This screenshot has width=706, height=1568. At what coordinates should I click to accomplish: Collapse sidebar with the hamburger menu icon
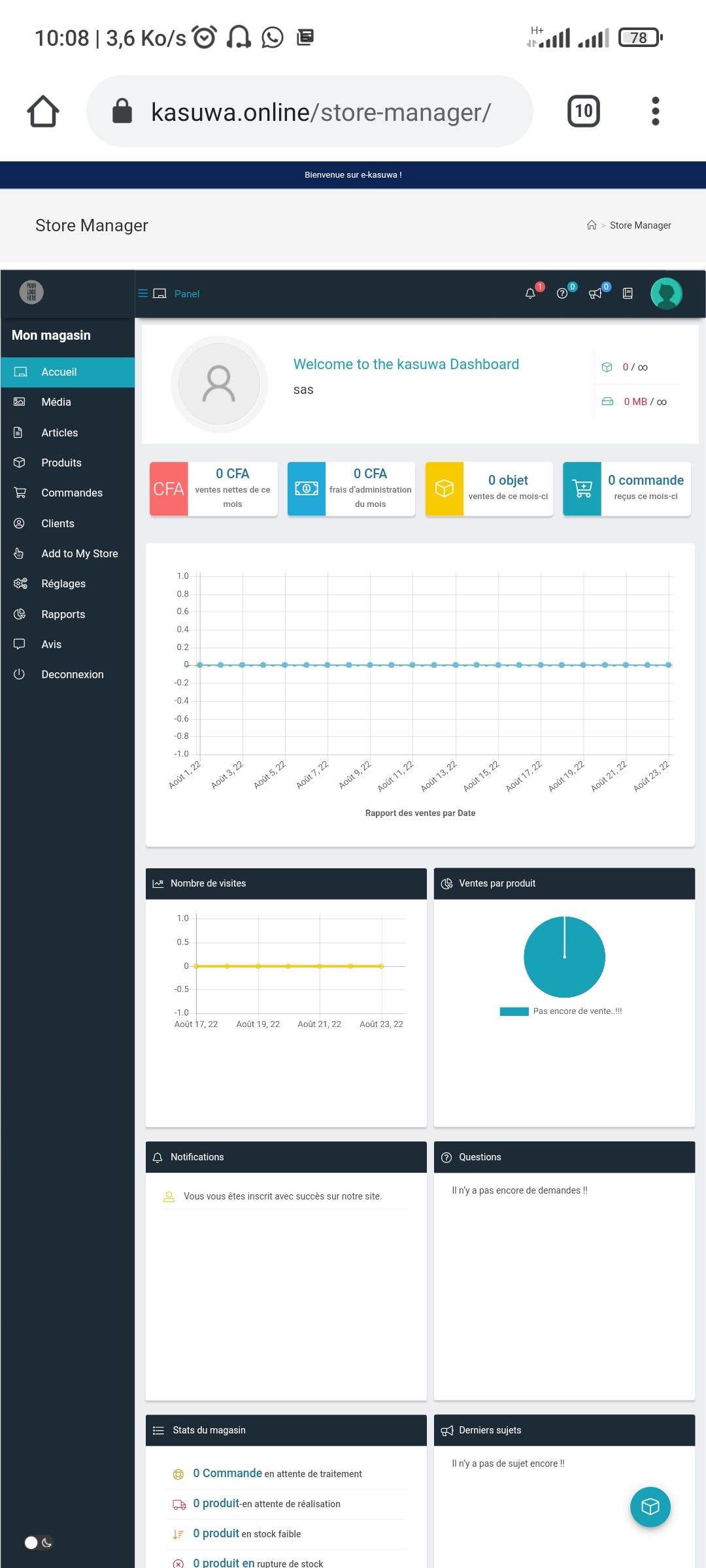[143, 293]
